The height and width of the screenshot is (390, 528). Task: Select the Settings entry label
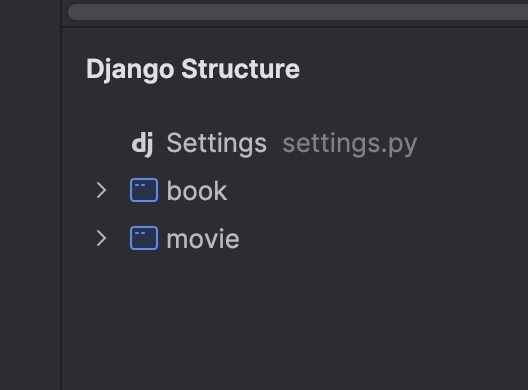(217, 143)
